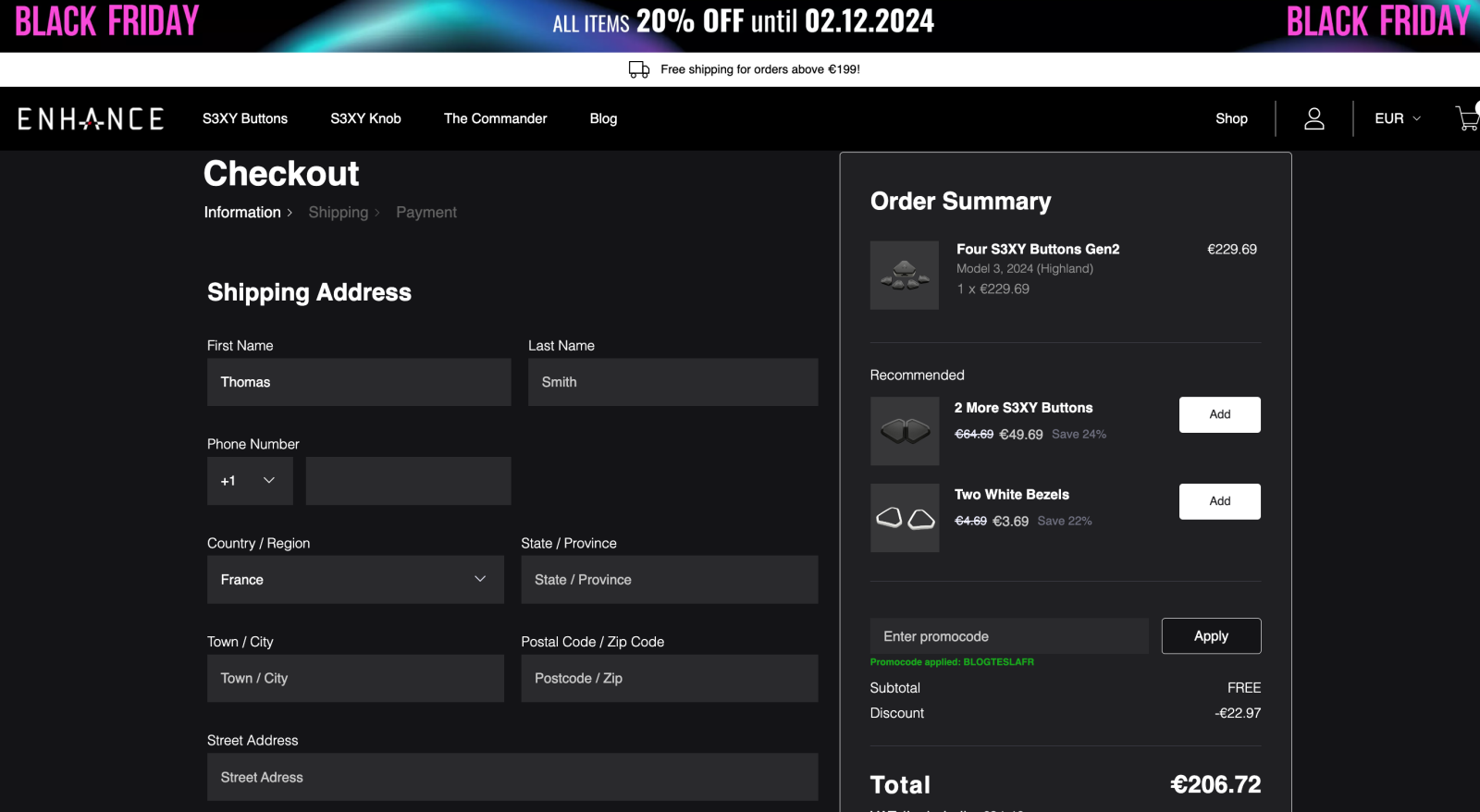The width and height of the screenshot is (1480, 812).
Task: Click the 2 More S3XY Buttons product title
Action: (1023, 408)
